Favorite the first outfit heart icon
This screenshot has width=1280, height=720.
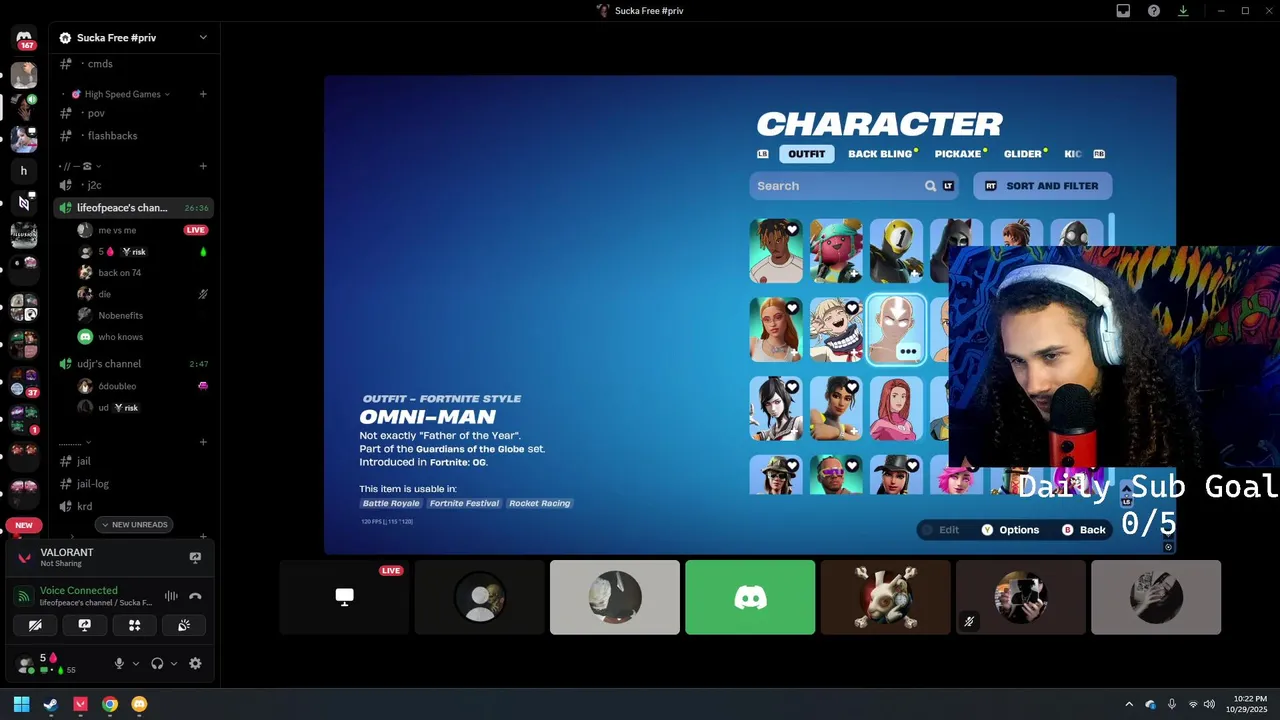tap(792, 230)
